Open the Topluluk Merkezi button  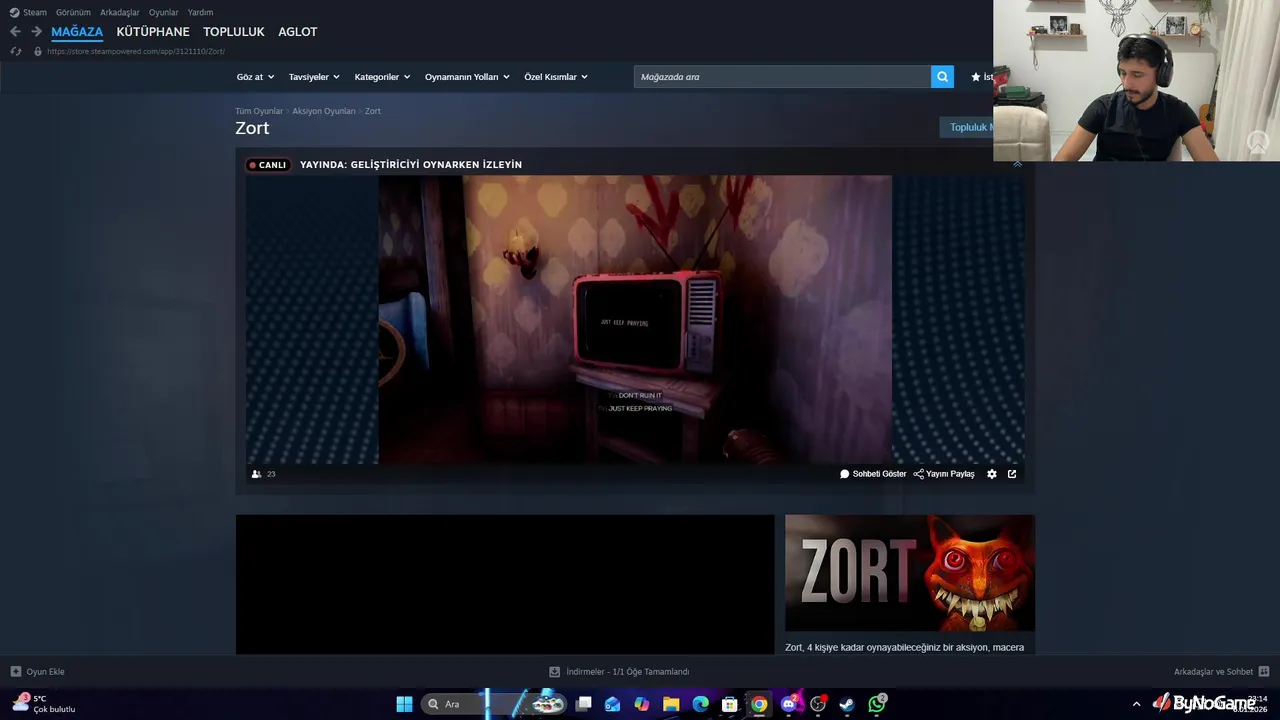pos(966,127)
